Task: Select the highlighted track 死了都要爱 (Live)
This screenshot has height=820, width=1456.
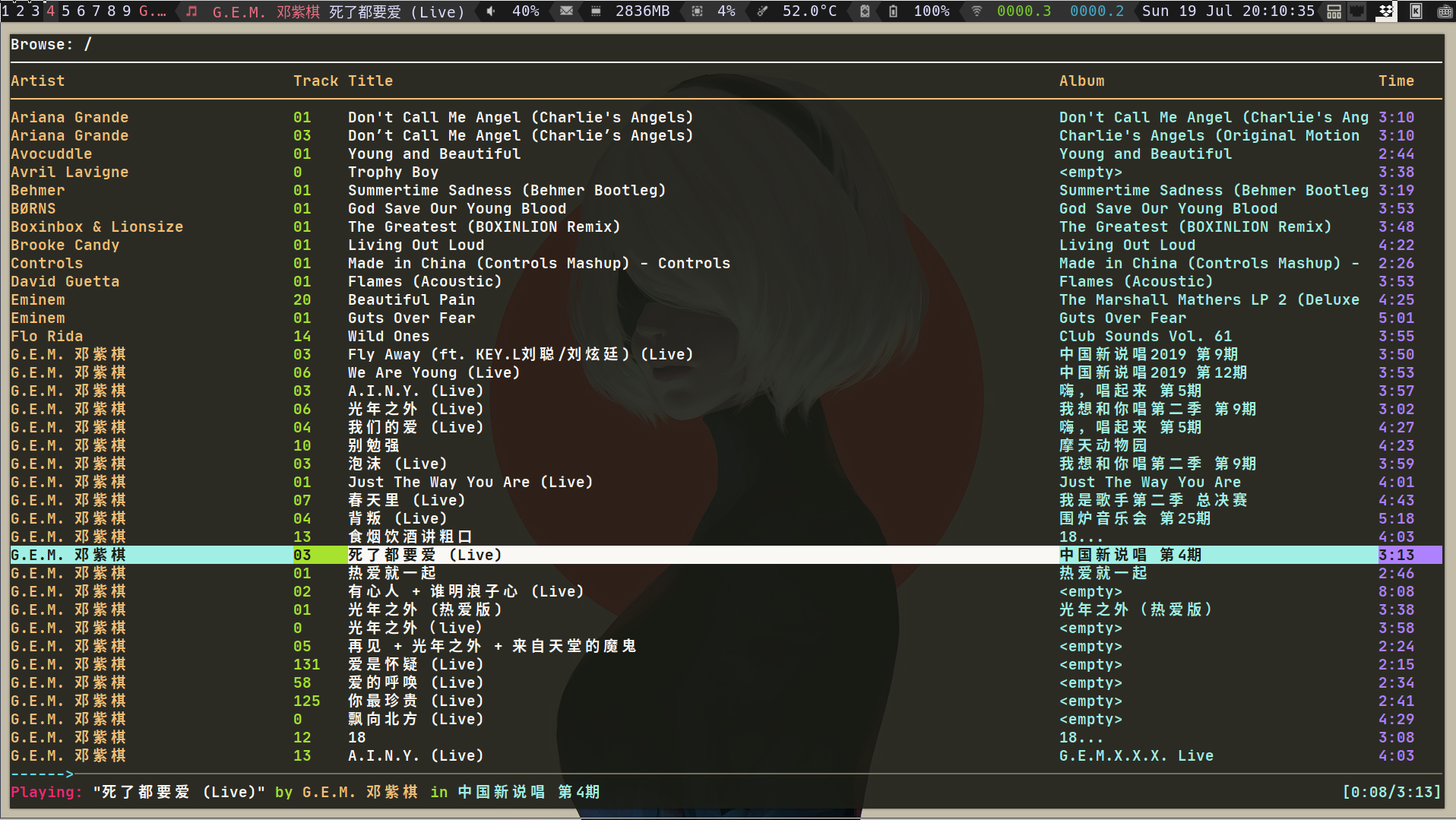Action: pos(425,556)
